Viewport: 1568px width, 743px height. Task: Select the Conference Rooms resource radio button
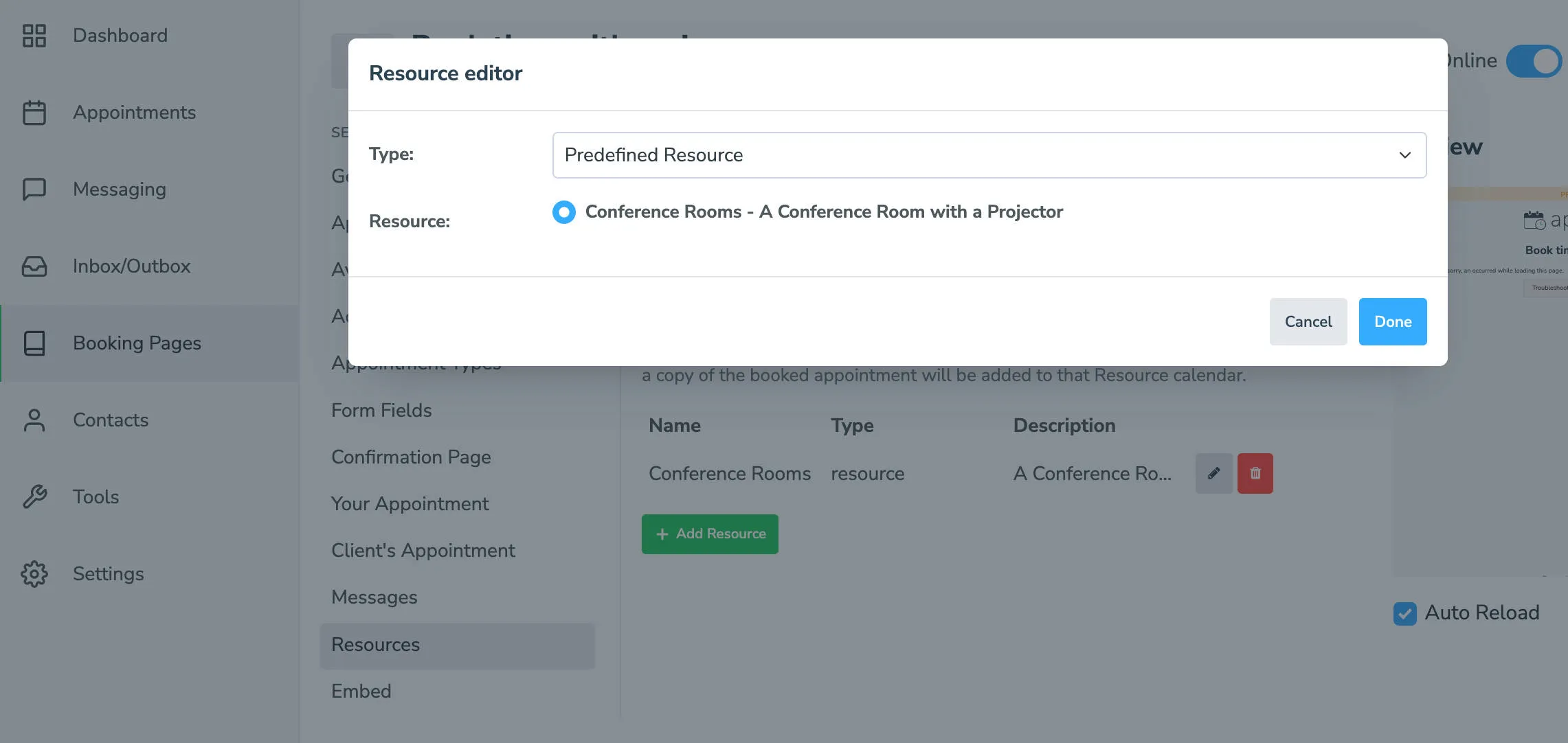click(x=563, y=212)
